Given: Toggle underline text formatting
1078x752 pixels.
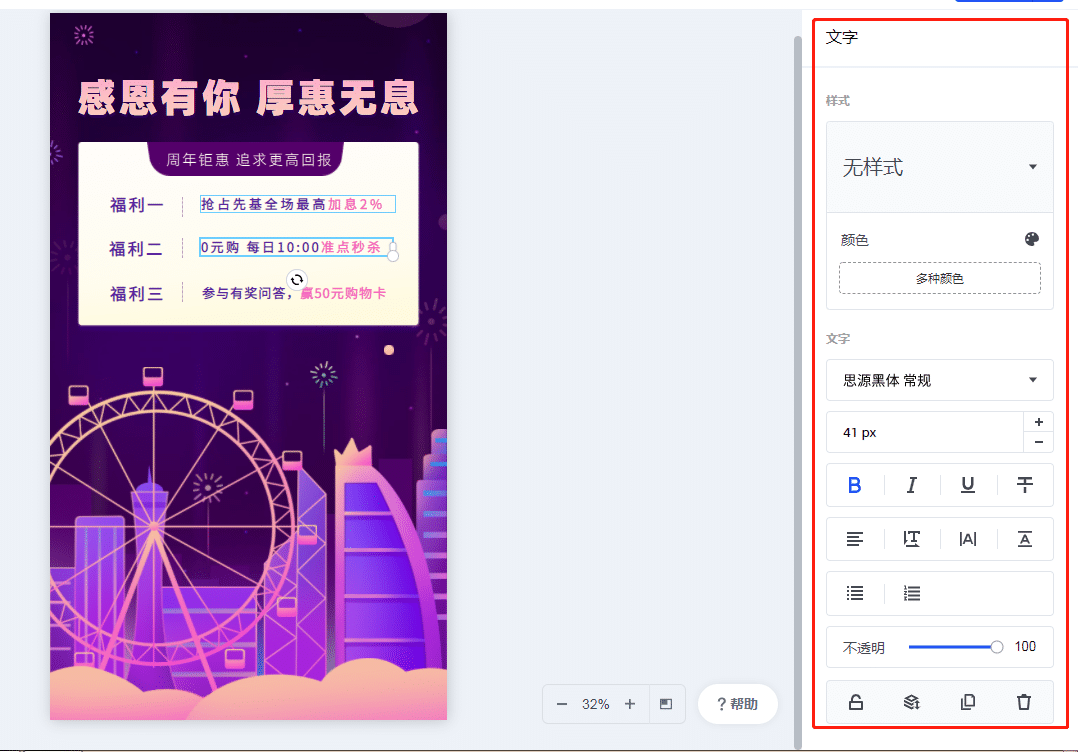Looking at the screenshot, I should [968, 485].
